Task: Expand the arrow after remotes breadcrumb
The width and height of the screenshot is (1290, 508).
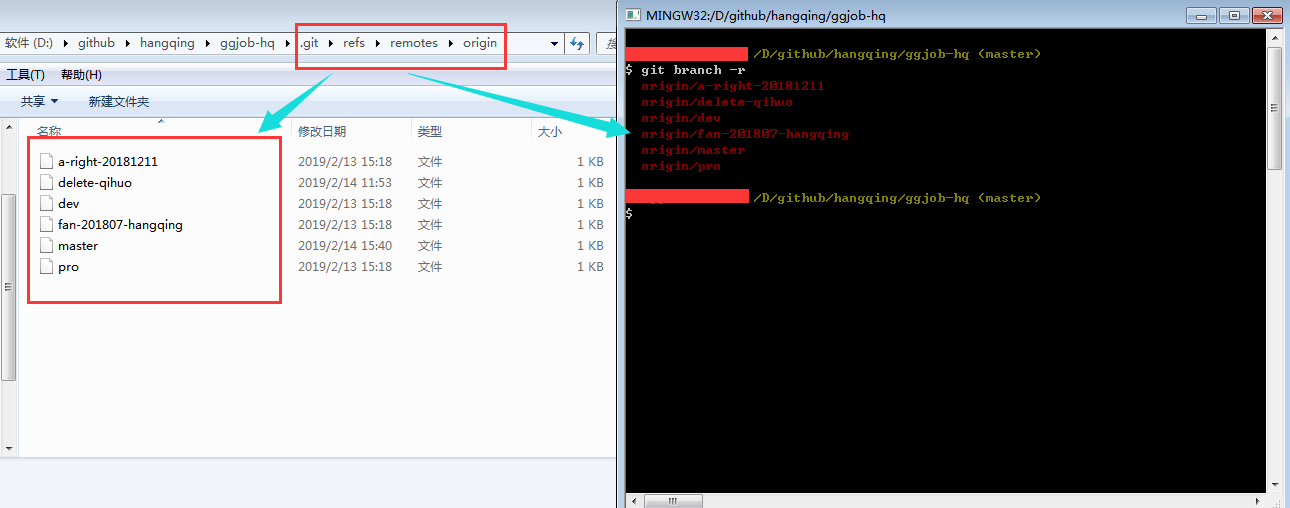Action: click(450, 43)
